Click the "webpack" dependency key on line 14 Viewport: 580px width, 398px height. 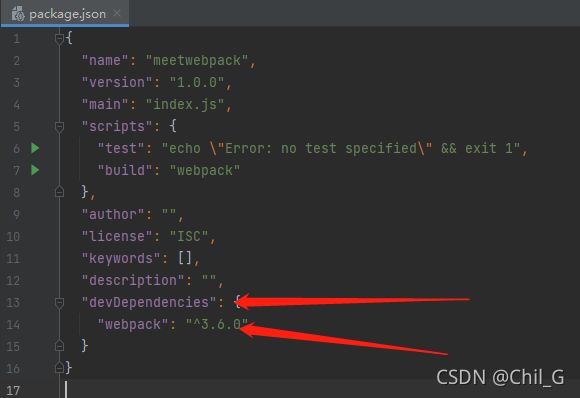click(x=133, y=324)
